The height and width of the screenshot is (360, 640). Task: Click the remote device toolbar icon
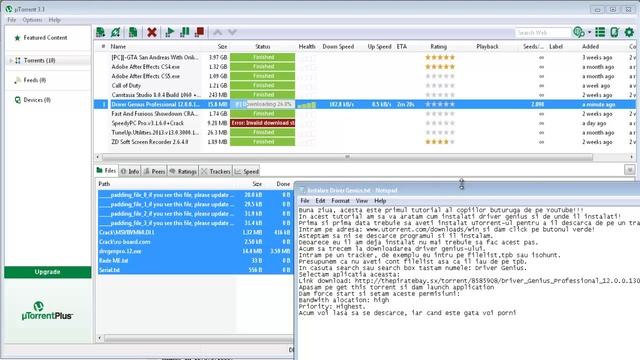tap(614, 32)
